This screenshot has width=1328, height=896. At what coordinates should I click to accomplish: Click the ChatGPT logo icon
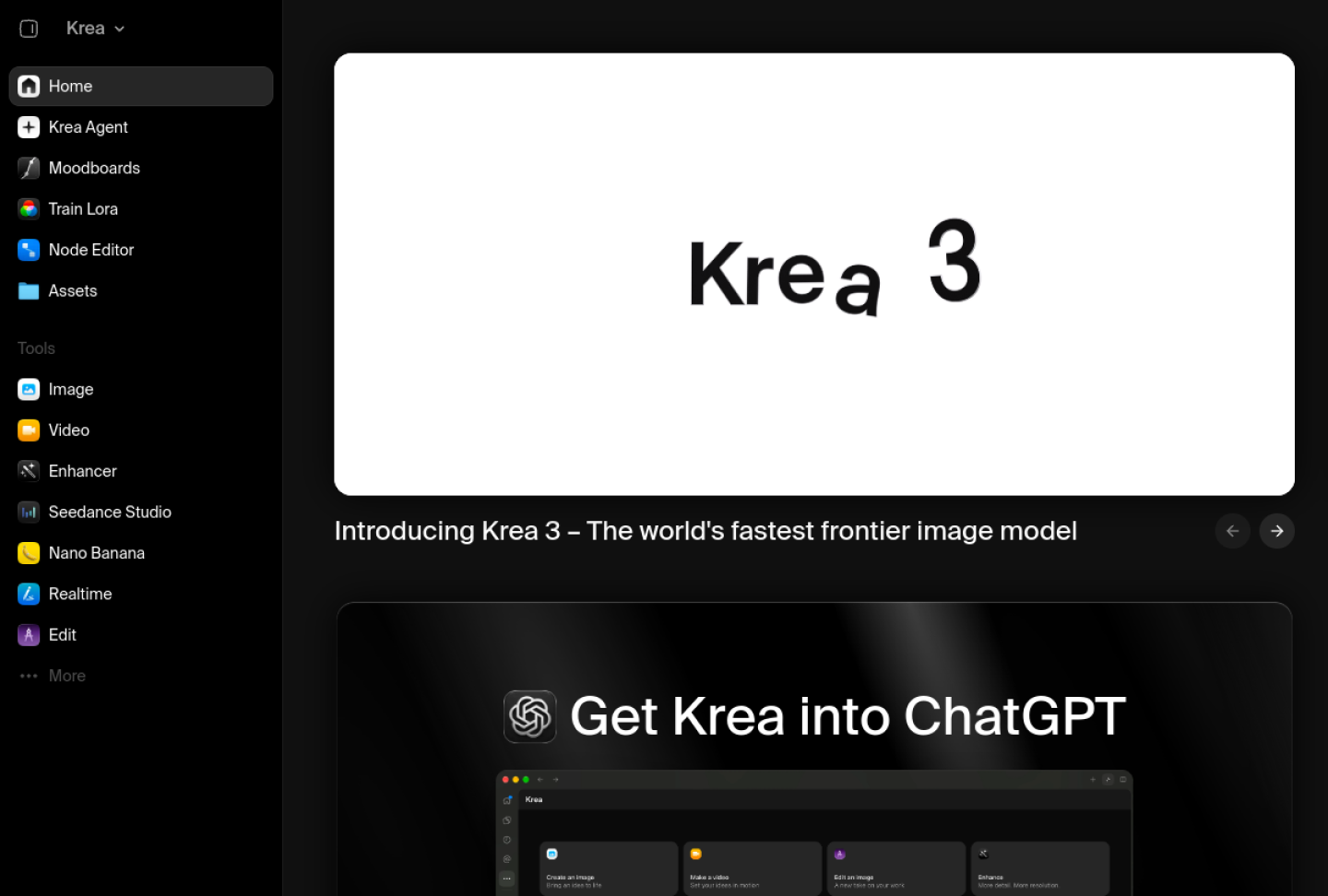530,716
